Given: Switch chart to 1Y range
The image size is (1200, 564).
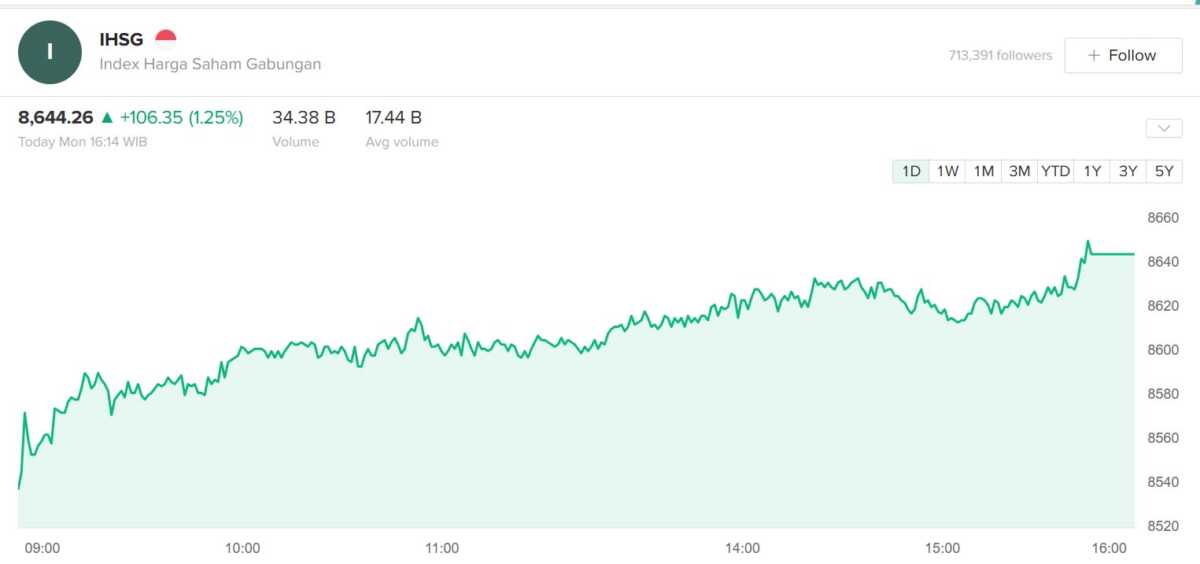Looking at the screenshot, I should click(x=1092, y=171).
